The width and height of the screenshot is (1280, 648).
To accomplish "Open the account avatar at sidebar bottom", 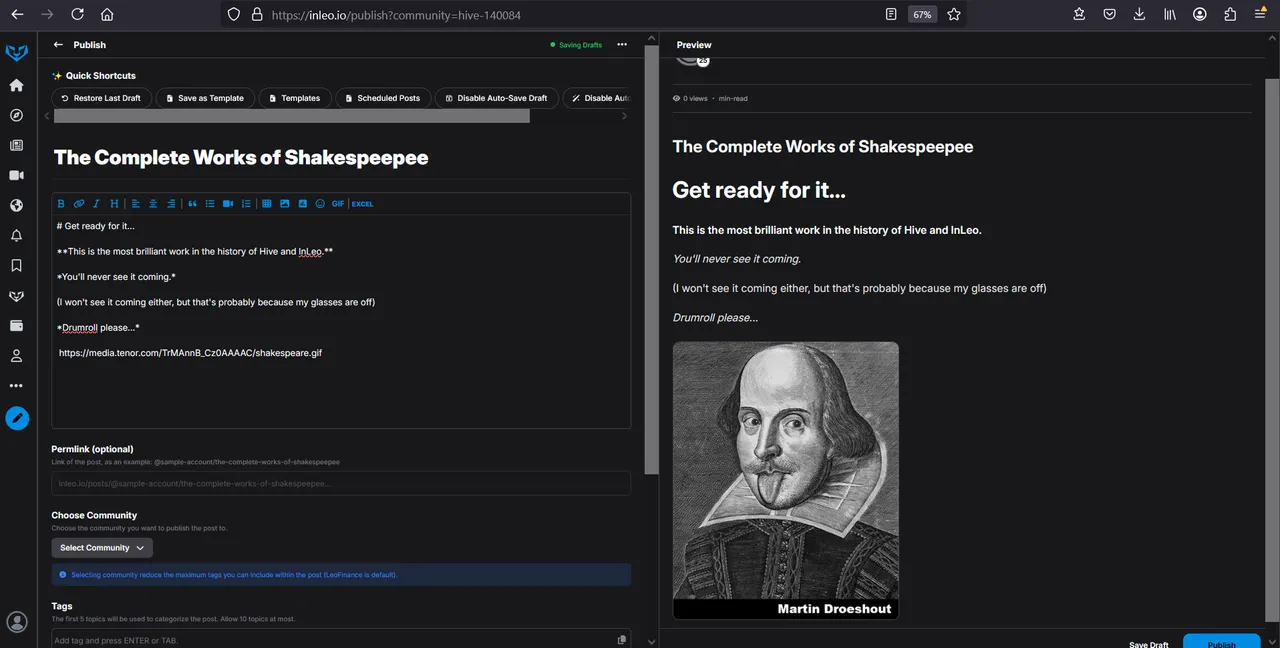I will [16, 622].
